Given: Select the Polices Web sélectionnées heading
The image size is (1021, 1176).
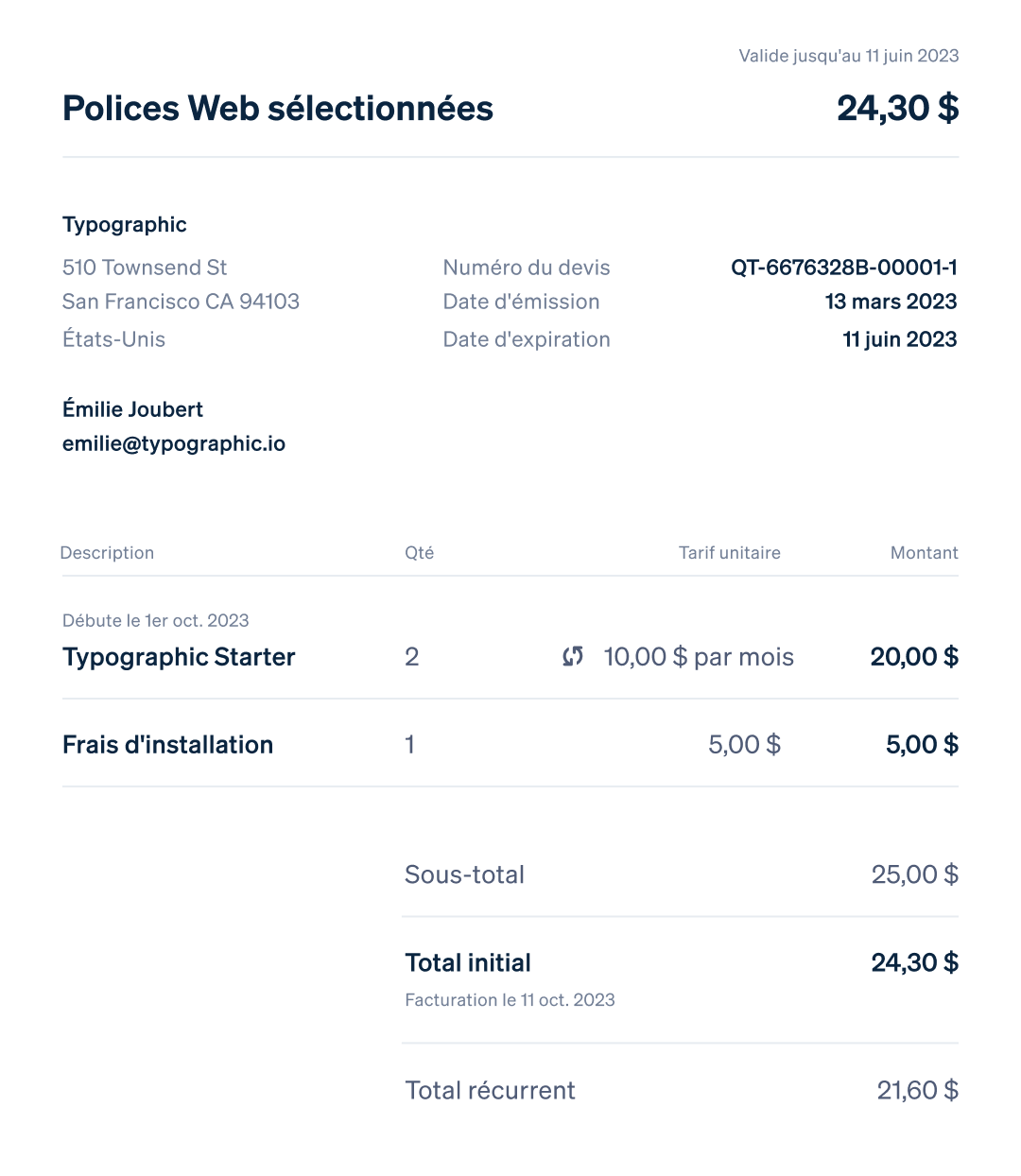Looking at the screenshot, I should (278, 109).
